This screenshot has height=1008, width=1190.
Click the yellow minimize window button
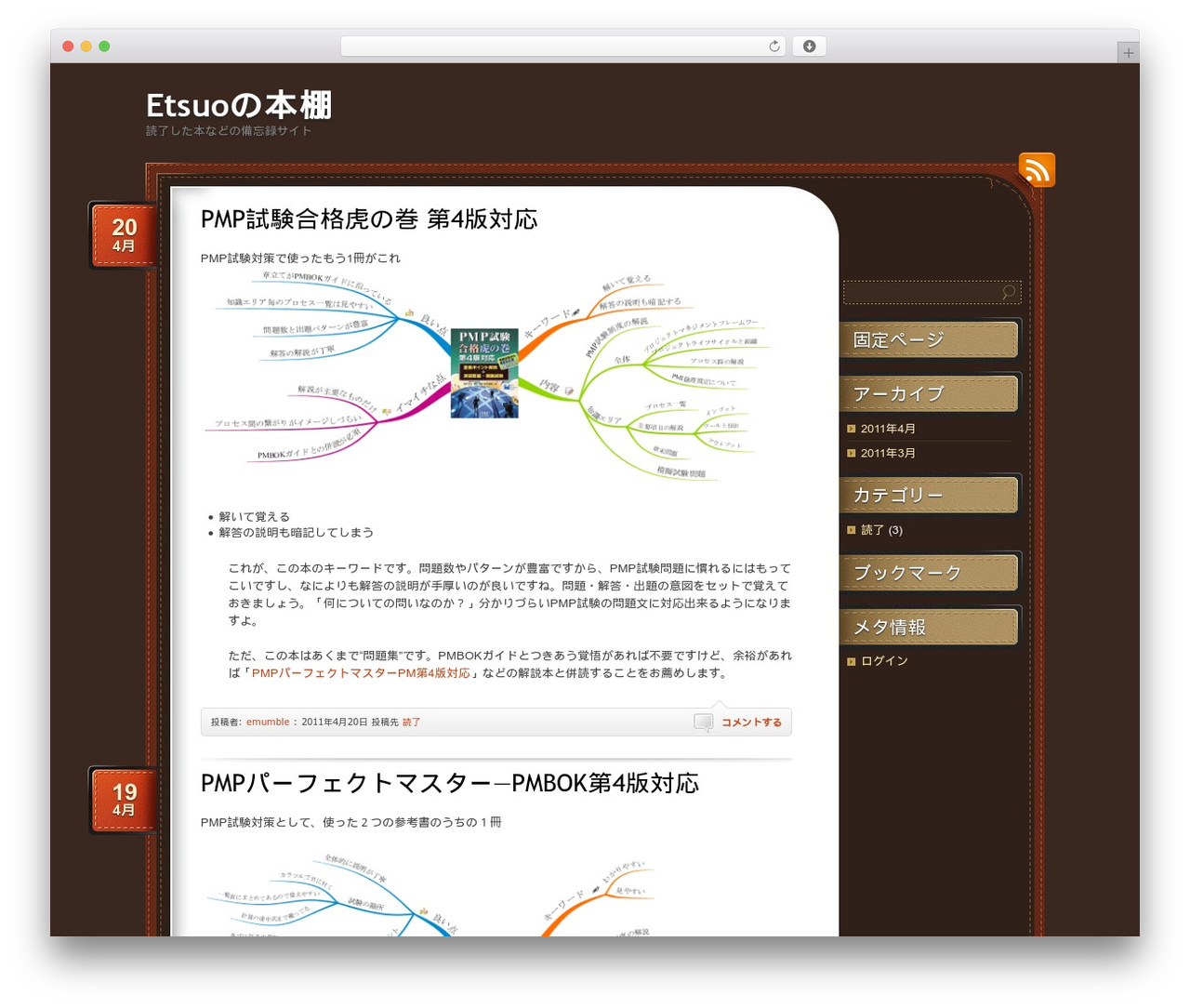tap(86, 46)
